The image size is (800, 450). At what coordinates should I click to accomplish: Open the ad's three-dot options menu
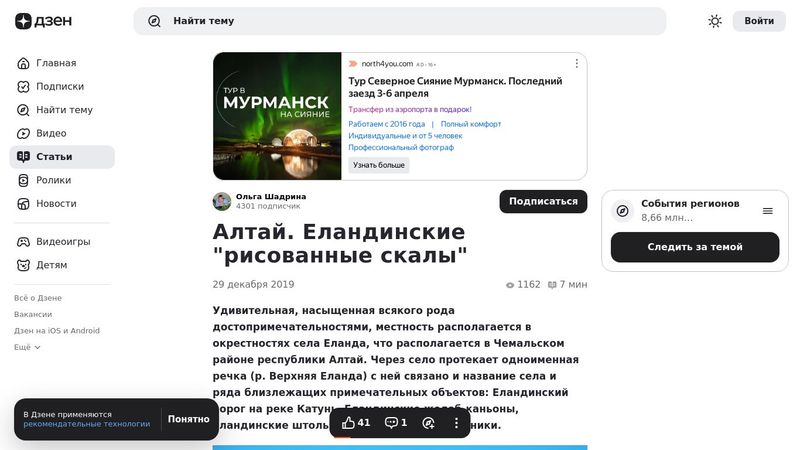(576, 64)
